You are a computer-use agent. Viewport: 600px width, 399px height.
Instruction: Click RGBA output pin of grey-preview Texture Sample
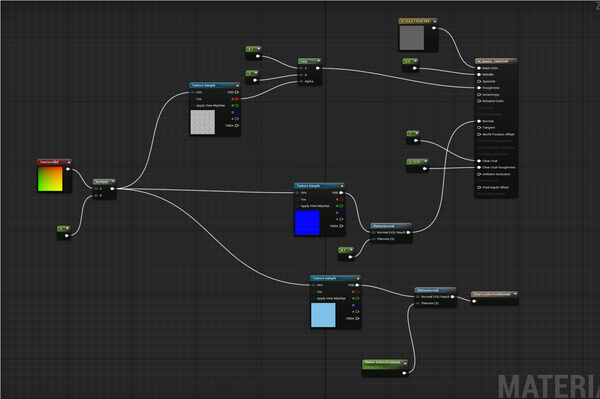tap(236, 125)
